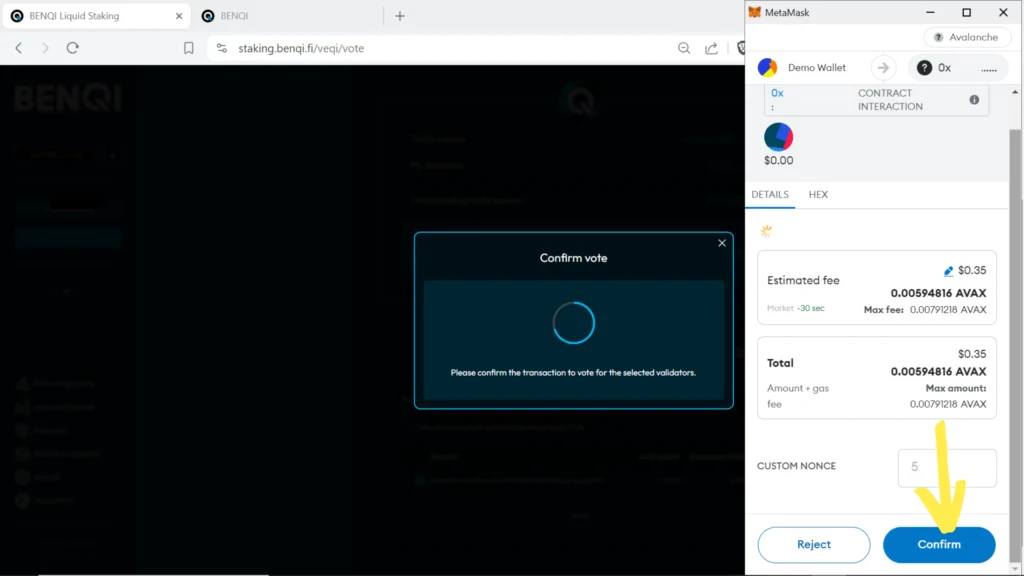Viewport: 1024px width, 576px height.
Task: Open the Avalanche network selector
Action: (x=965, y=37)
